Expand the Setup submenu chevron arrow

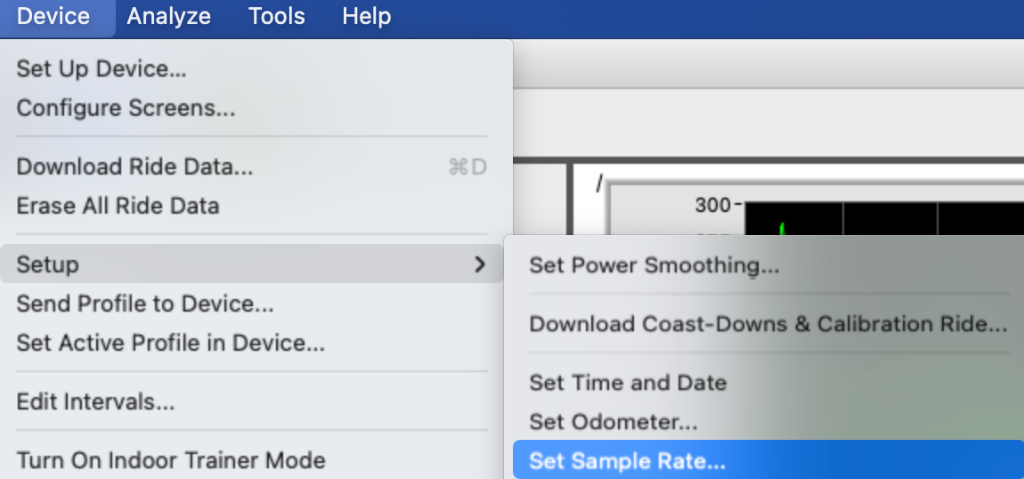click(x=480, y=264)
